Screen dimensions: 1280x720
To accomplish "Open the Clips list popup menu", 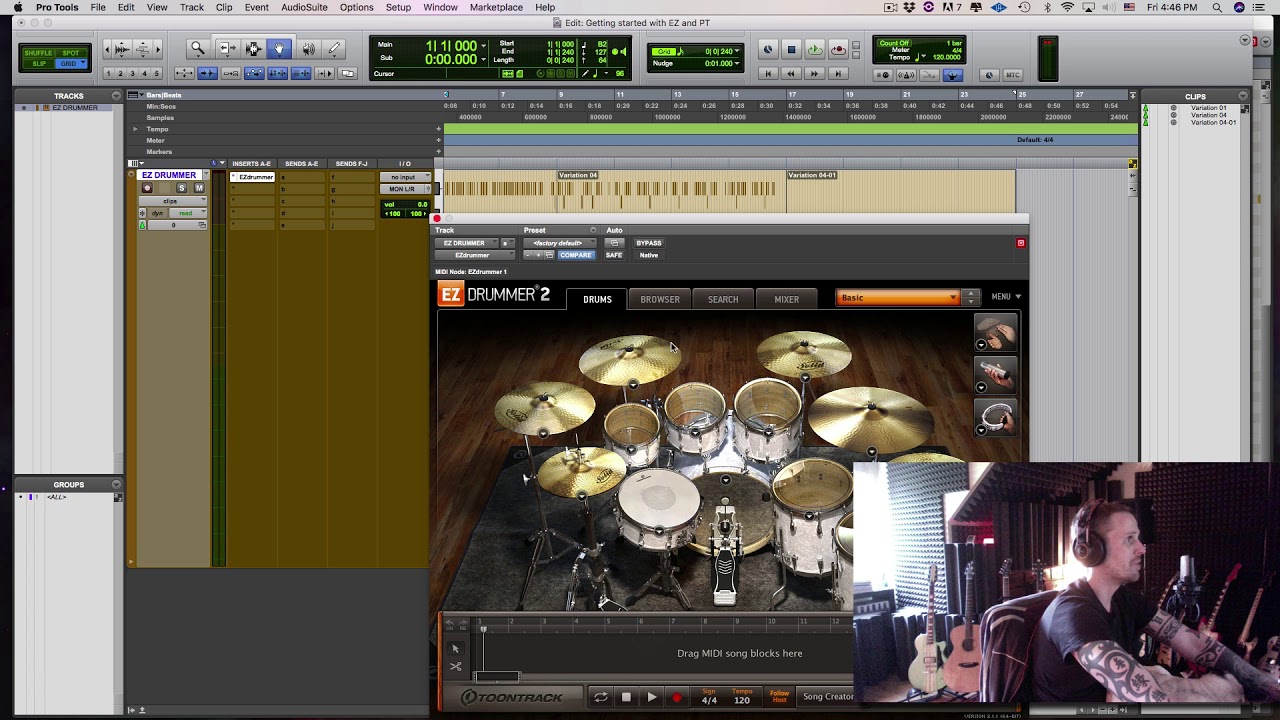I will click(1243, 96).
